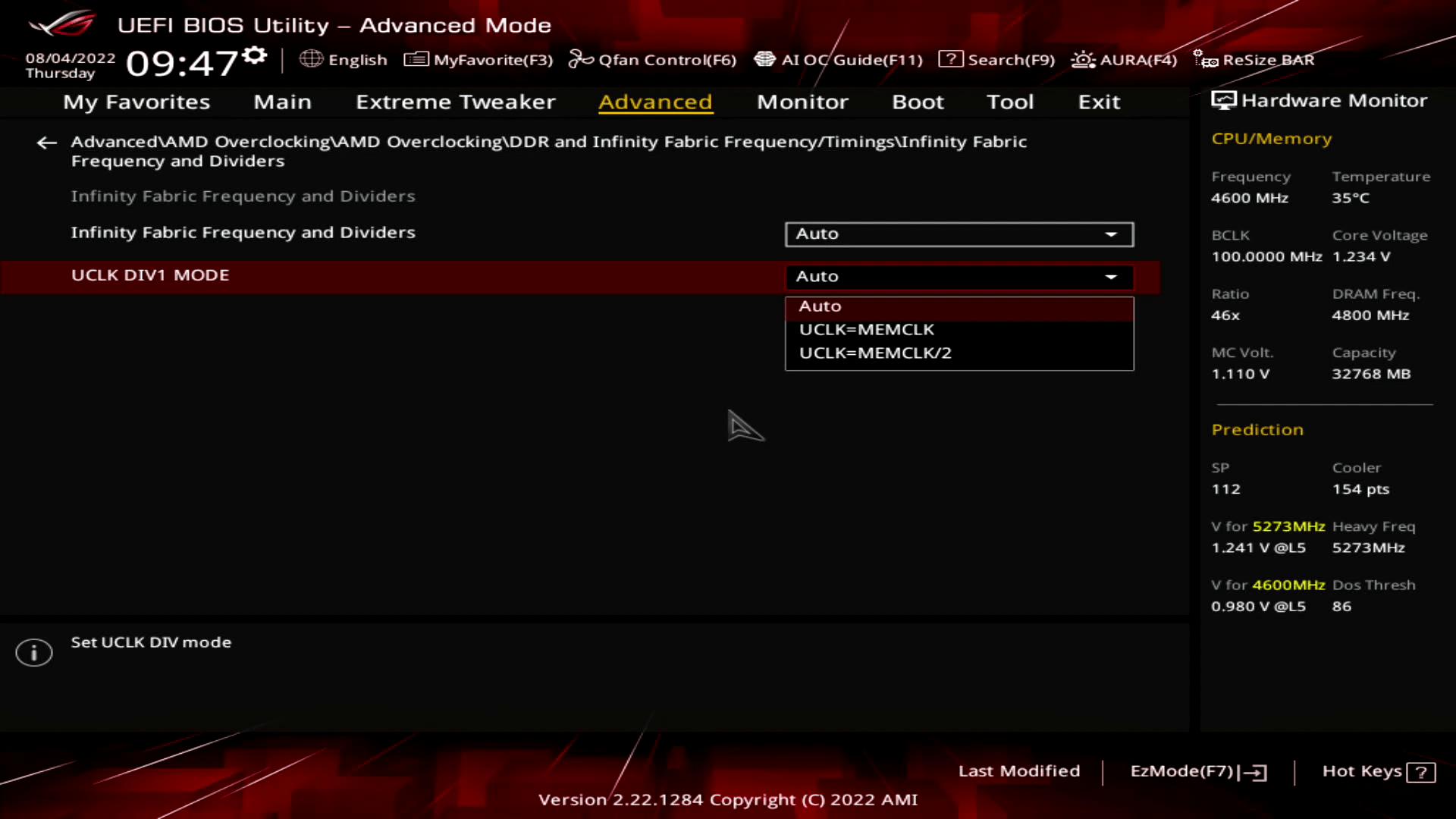This screenshot has width=1456, height=819.
Task: Click the 100.0000 MHz BCLK value
Action: (x=1266, y=257)
